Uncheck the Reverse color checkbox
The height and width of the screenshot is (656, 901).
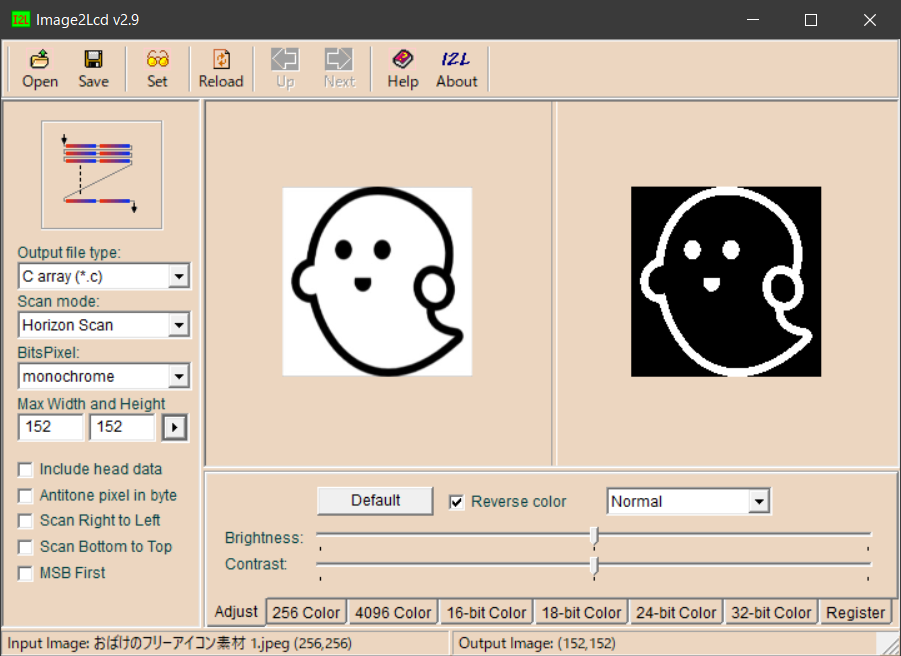pos(457,502)
